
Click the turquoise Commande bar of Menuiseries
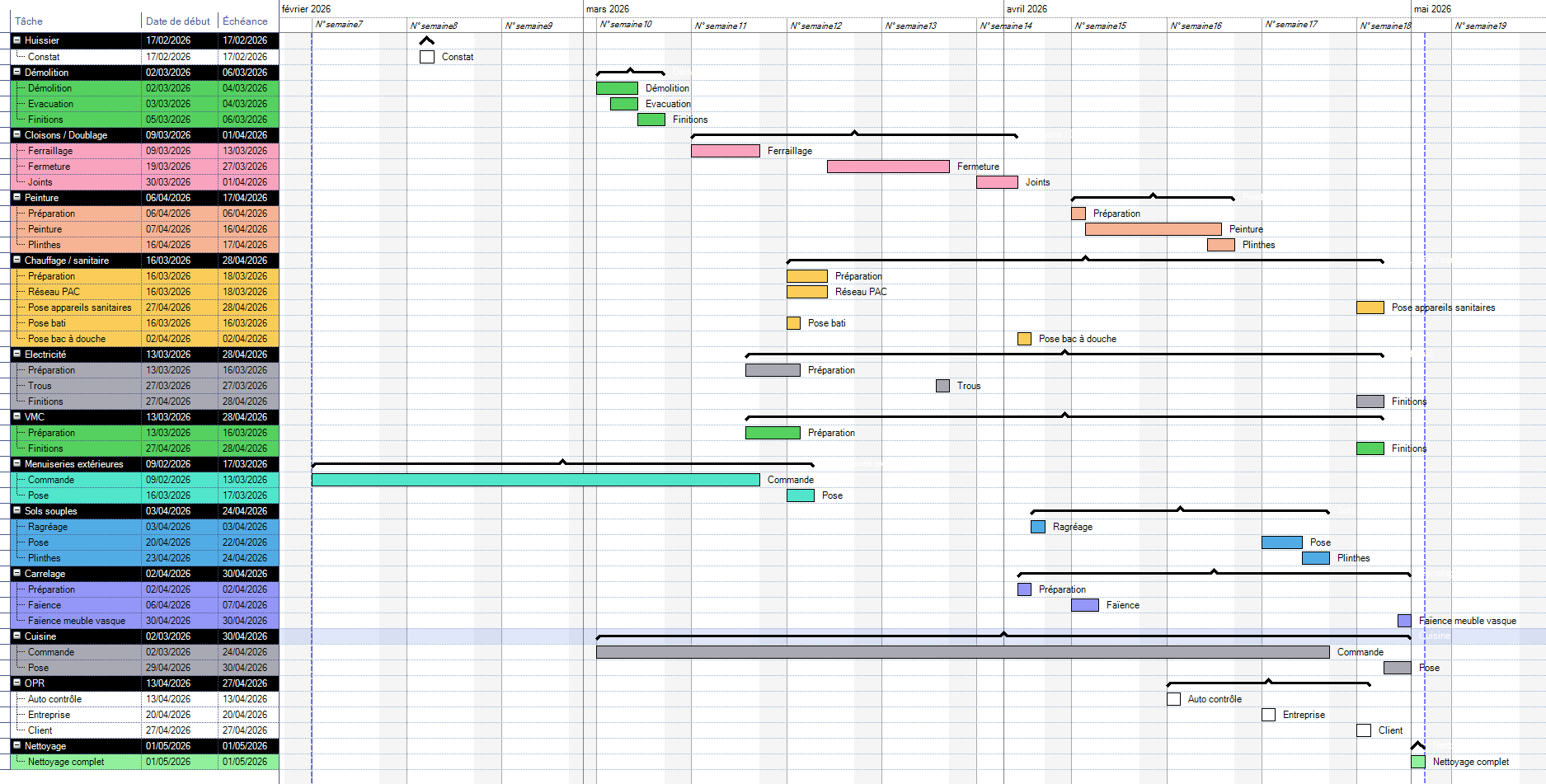click(x=536, y=480)
